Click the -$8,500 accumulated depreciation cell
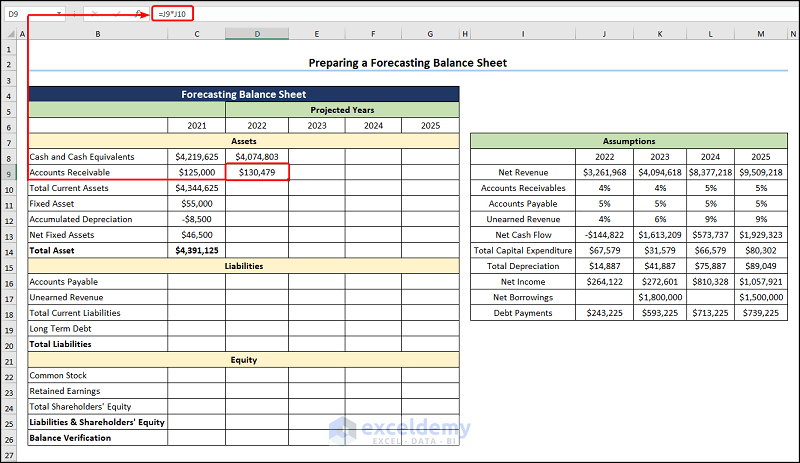Image resolution: width=800 pixels, height=463 pixels. click(x=196, y=219)
